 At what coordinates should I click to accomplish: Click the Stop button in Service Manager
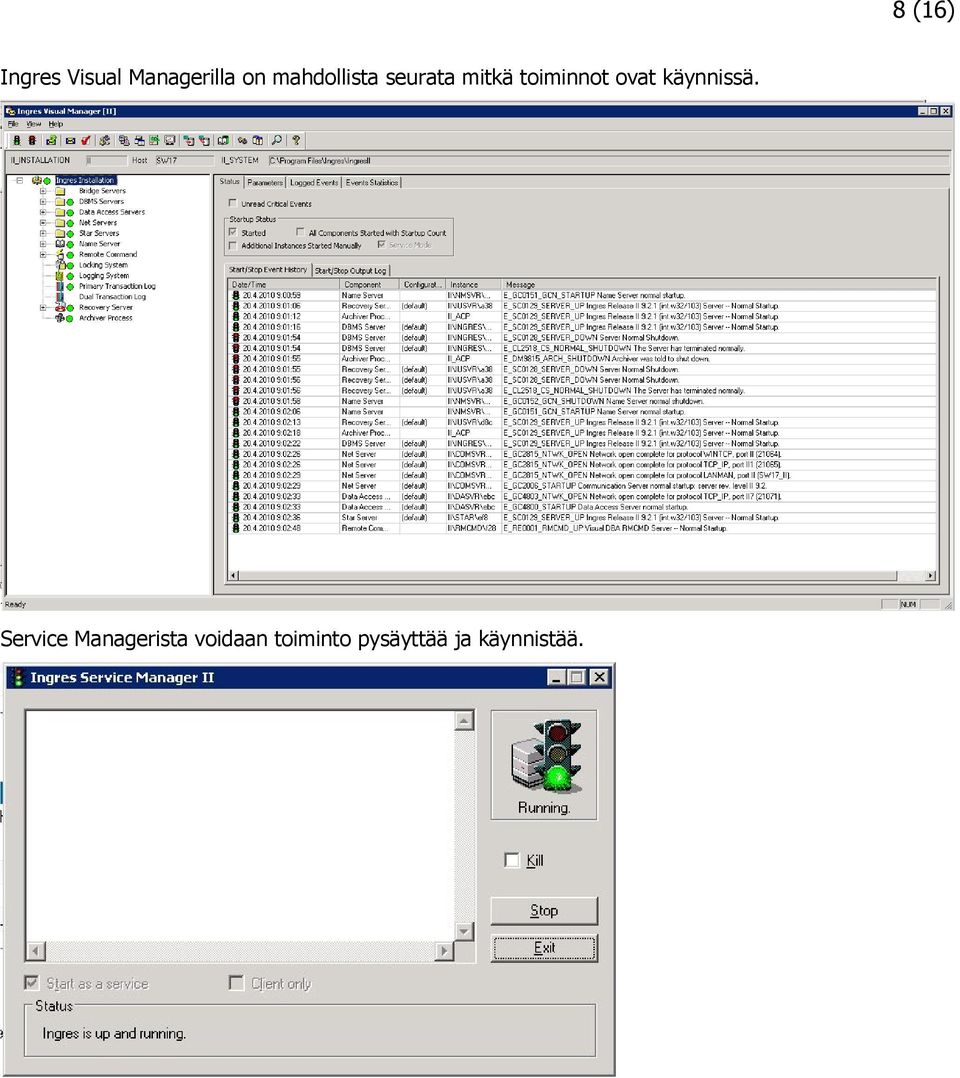pyautogui.click(x=544, y=911)
